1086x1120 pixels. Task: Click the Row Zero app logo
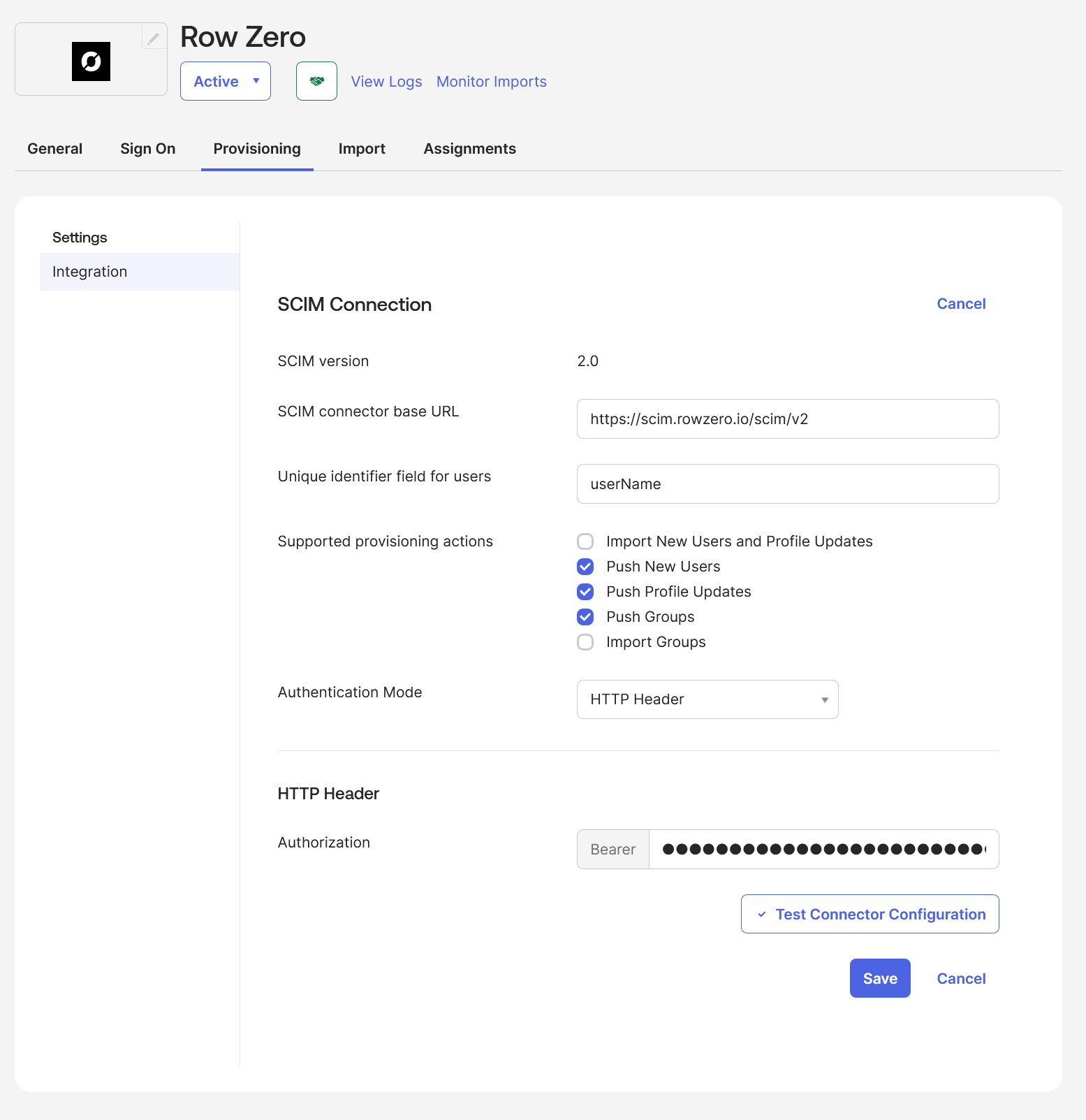click(x=91, y=61)
